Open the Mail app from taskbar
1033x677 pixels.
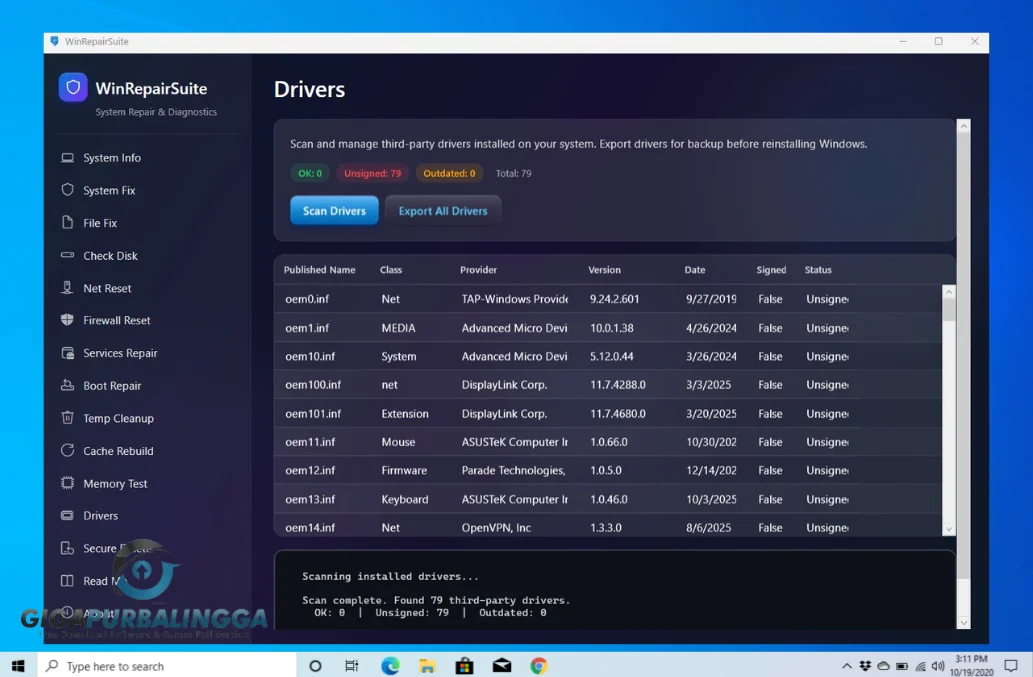pyautogui.click(x=502, y=666)
